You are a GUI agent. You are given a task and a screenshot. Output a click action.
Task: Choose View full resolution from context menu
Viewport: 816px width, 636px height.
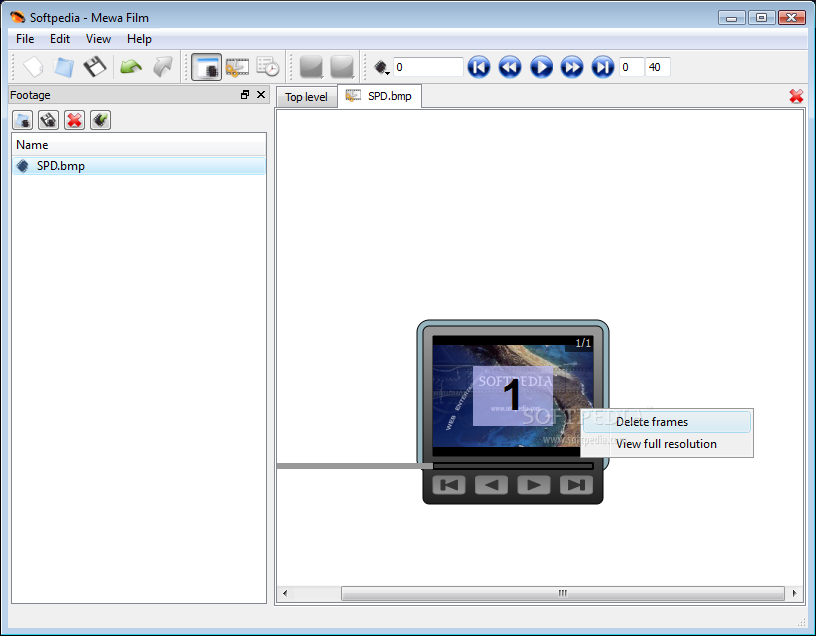pos(667,444)
